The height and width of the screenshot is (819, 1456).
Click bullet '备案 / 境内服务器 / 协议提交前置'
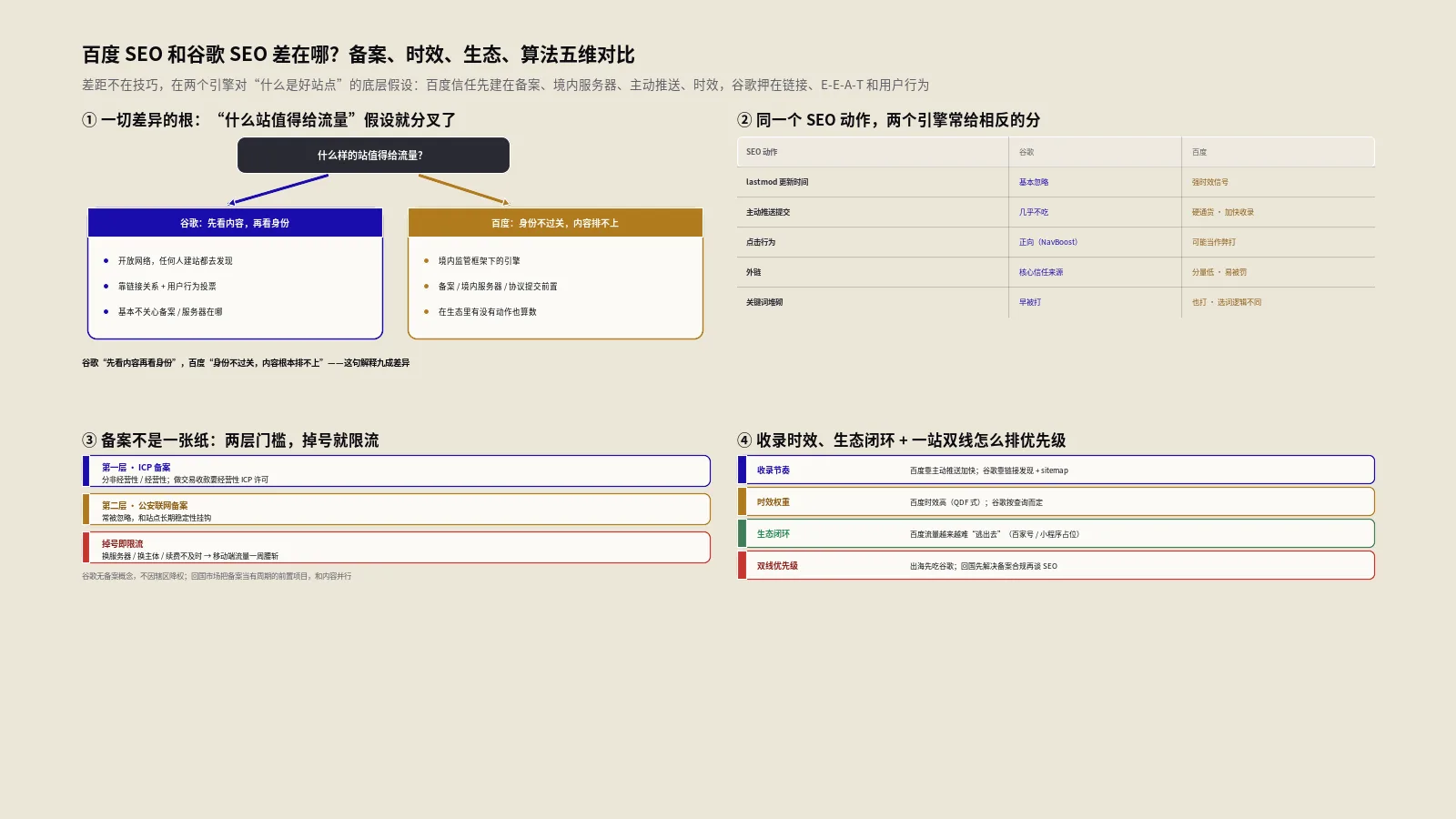498,287
